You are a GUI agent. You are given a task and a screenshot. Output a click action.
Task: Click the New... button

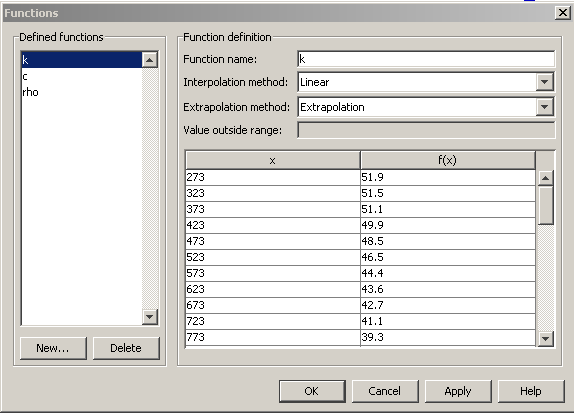pyautogui.click(x=53, y=348)
